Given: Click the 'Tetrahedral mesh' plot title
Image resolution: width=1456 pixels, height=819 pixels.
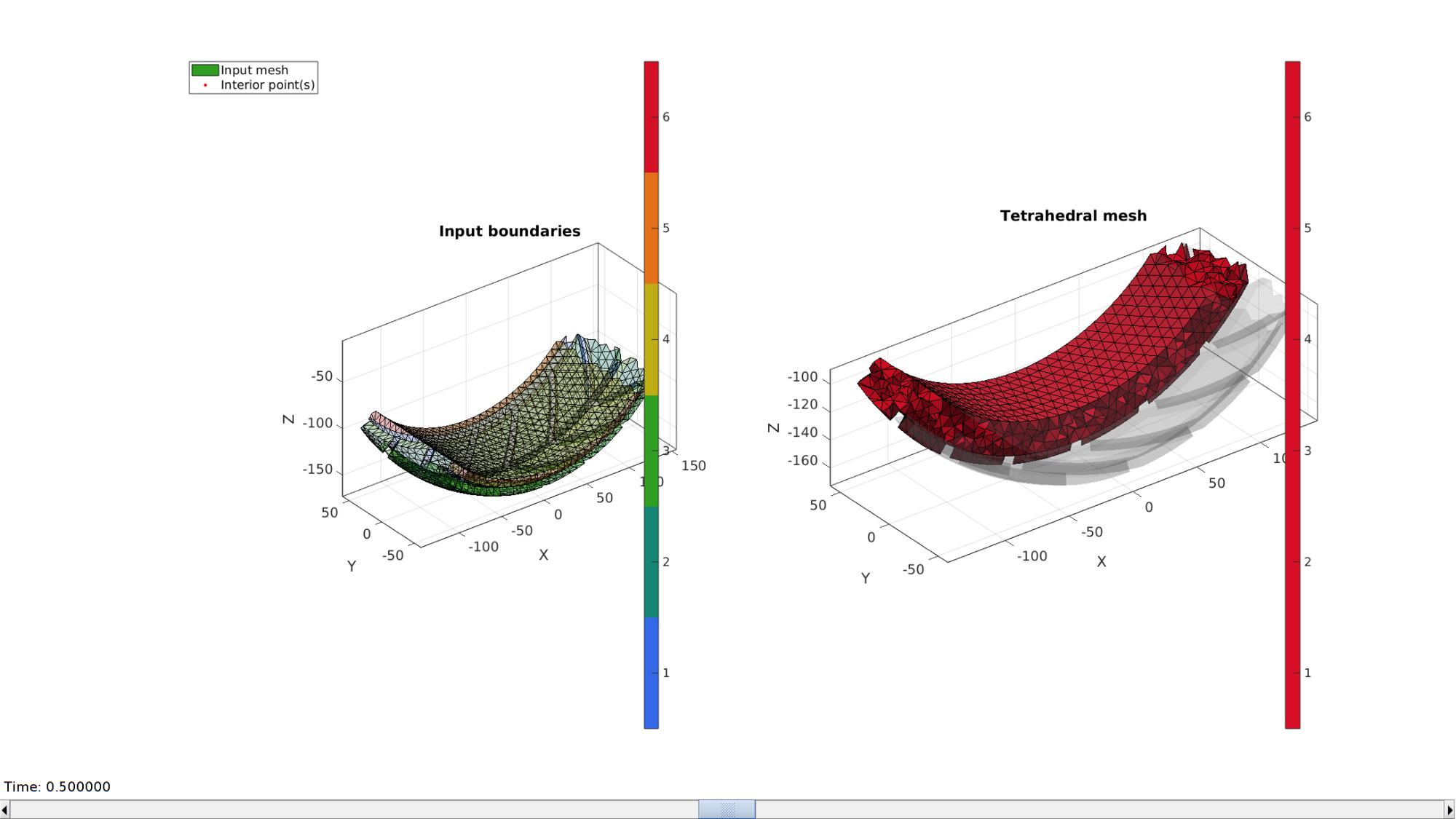Looking at the screenshot, I should point(1073,215).
